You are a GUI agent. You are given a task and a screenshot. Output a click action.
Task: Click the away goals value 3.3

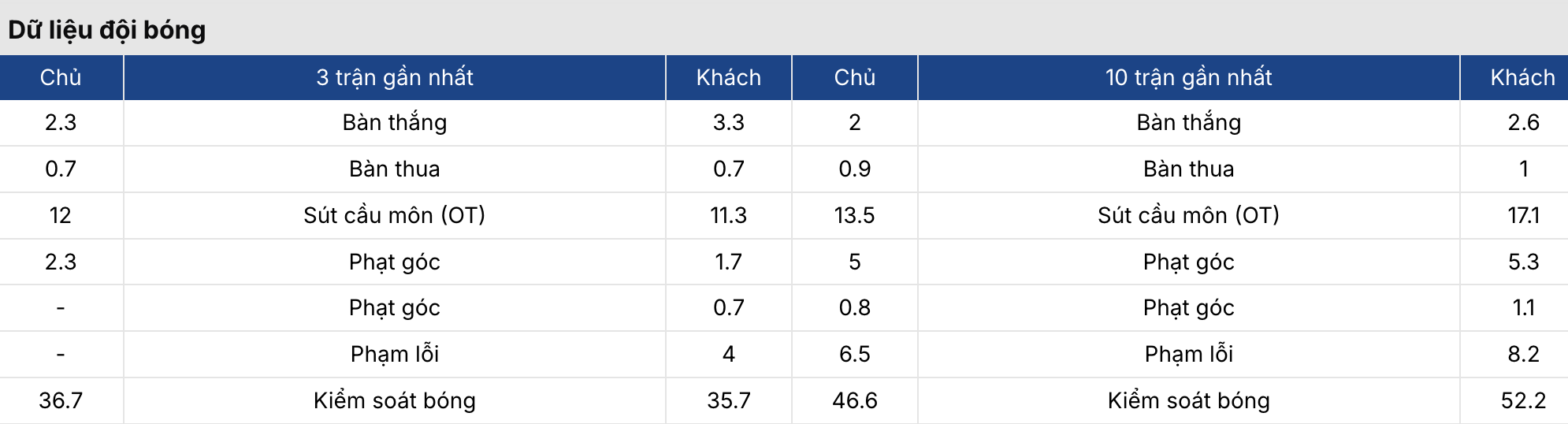click(x=729, y=122)
